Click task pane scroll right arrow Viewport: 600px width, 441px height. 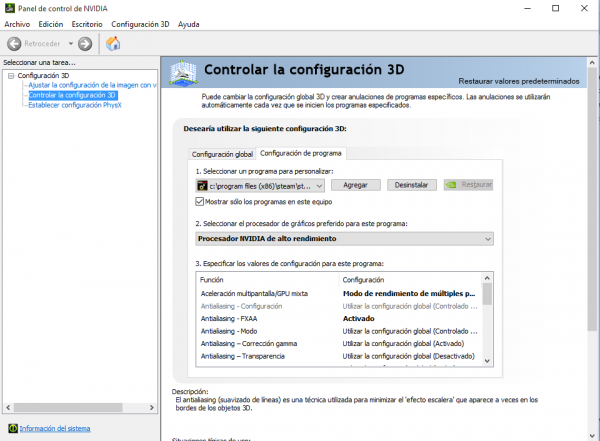152,407
